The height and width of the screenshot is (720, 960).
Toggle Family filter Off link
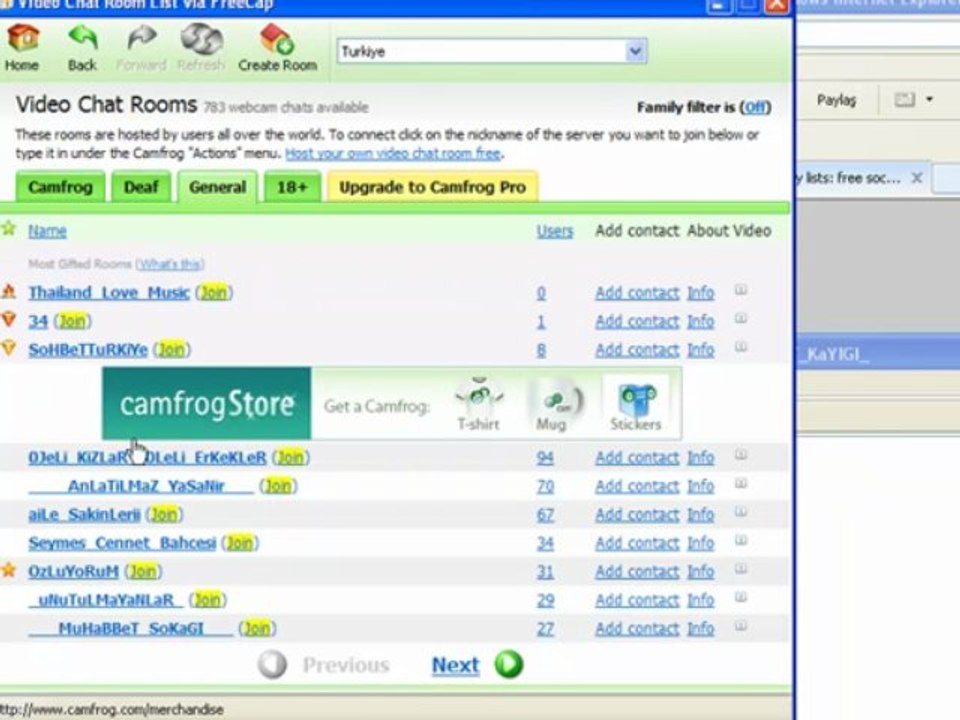pos(755,107)
